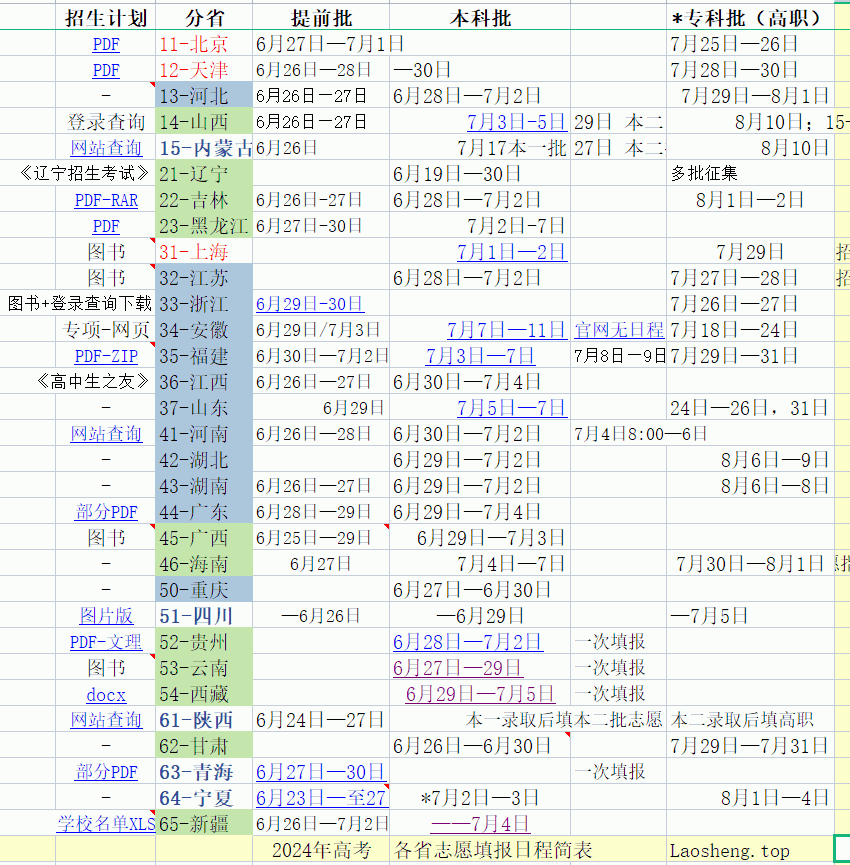Open the 官网无日程 link
Viewport: 850px width, 865px height.
coord(619,330)
